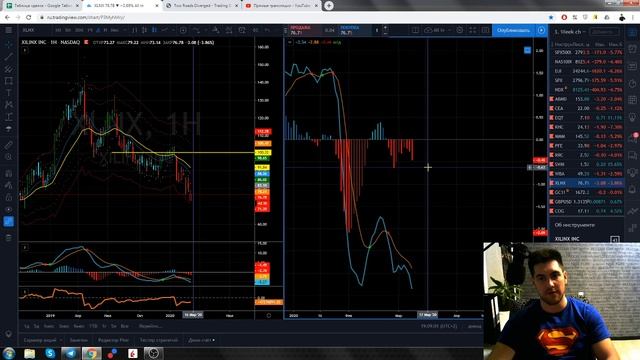The image size is (640, 360).
Task: Open Skype from the taskbar
Action: coord(50,353)
